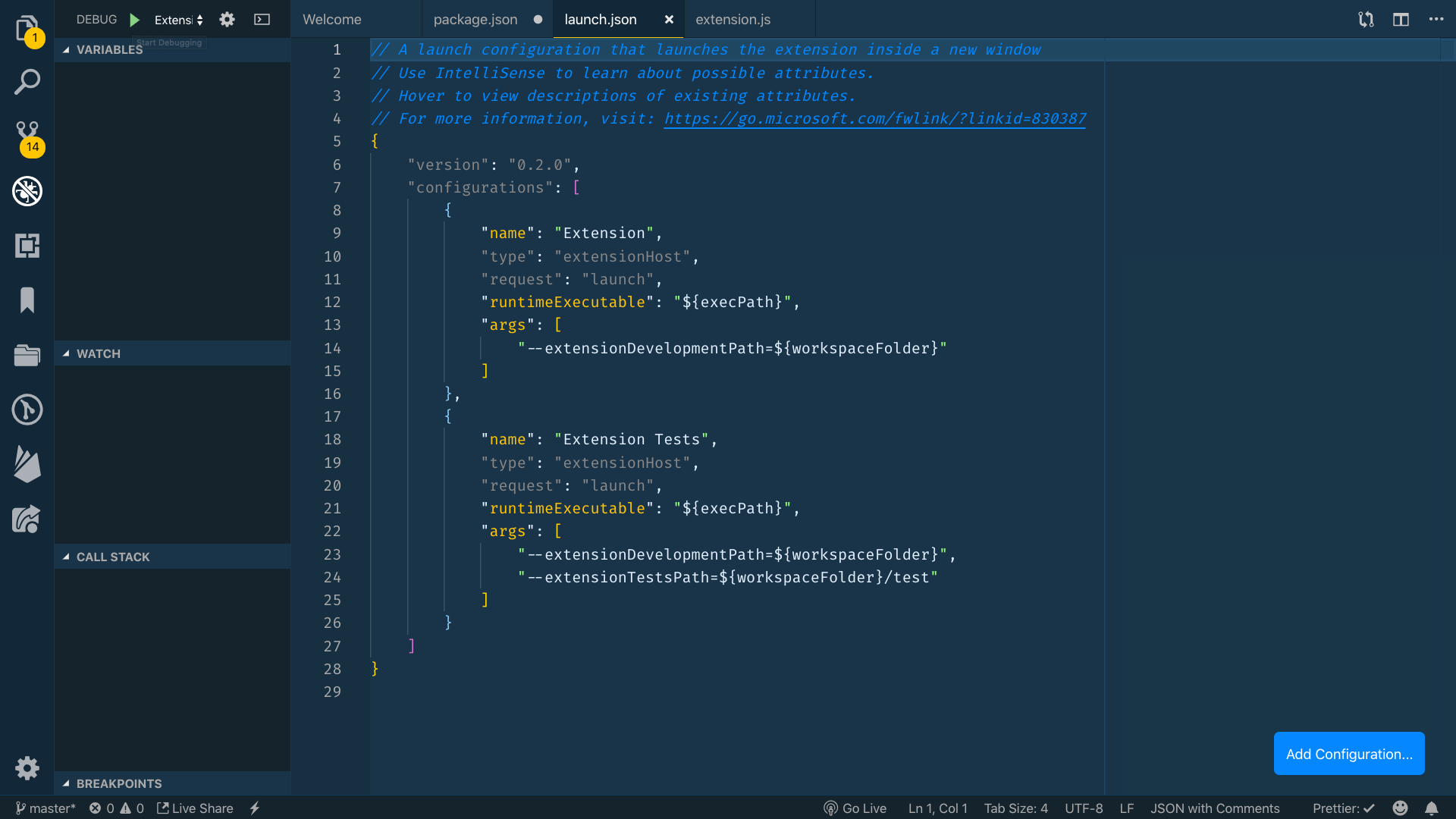Start Live Share from the status bar

tap(195, 808)
